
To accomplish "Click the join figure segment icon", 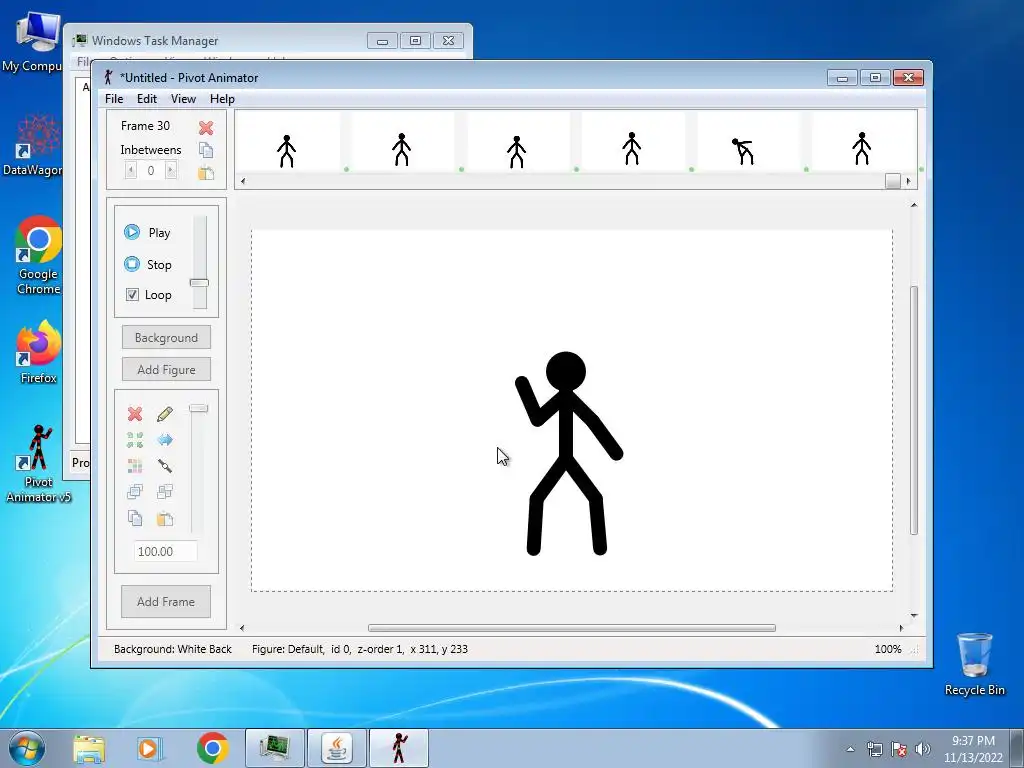I will point(165,466).
